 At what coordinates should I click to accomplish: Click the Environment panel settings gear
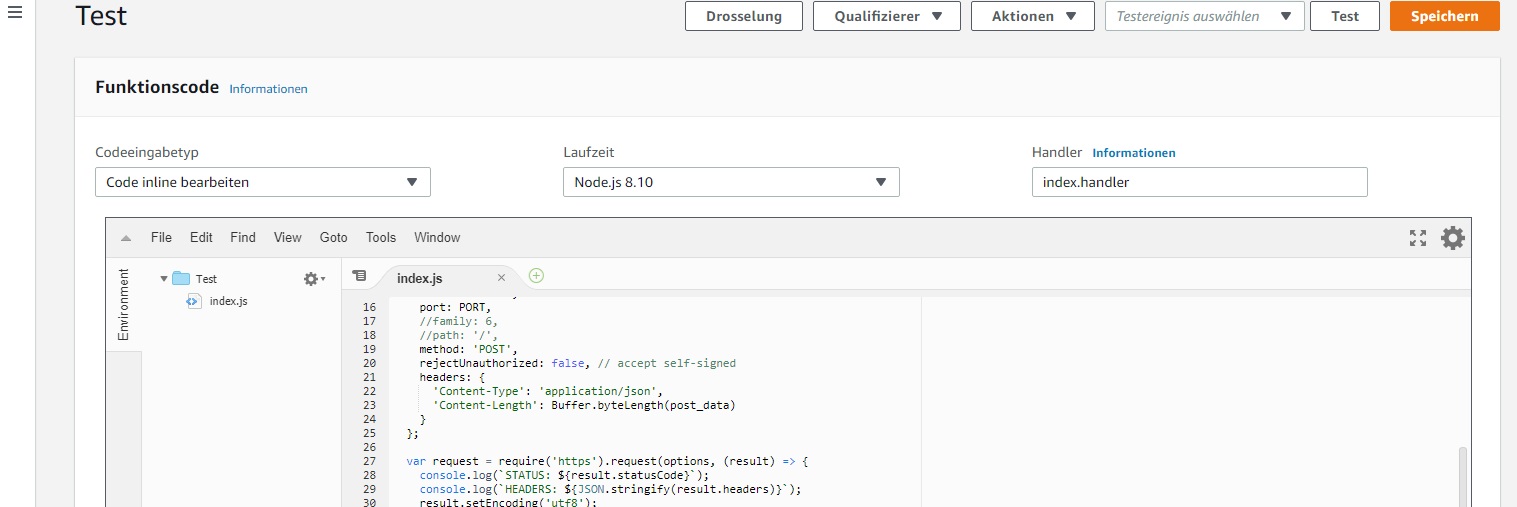(x=315, y=279)
